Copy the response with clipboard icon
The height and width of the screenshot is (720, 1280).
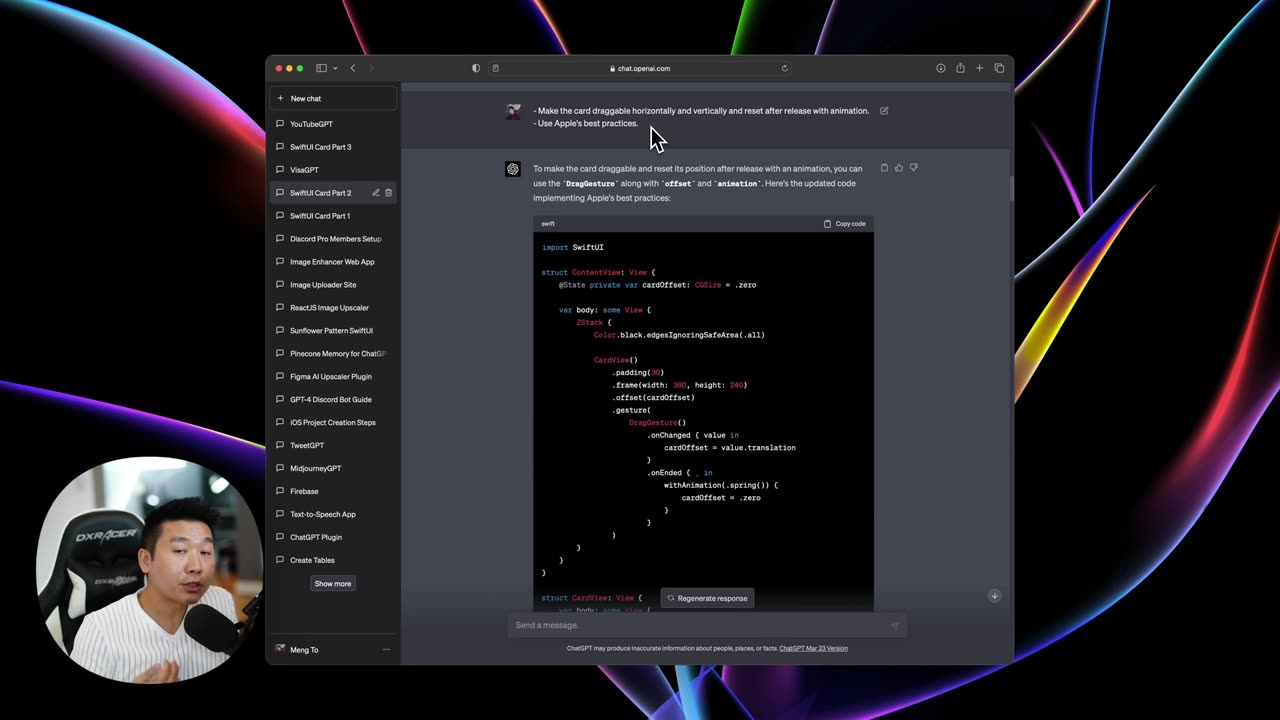coord(884,168)
